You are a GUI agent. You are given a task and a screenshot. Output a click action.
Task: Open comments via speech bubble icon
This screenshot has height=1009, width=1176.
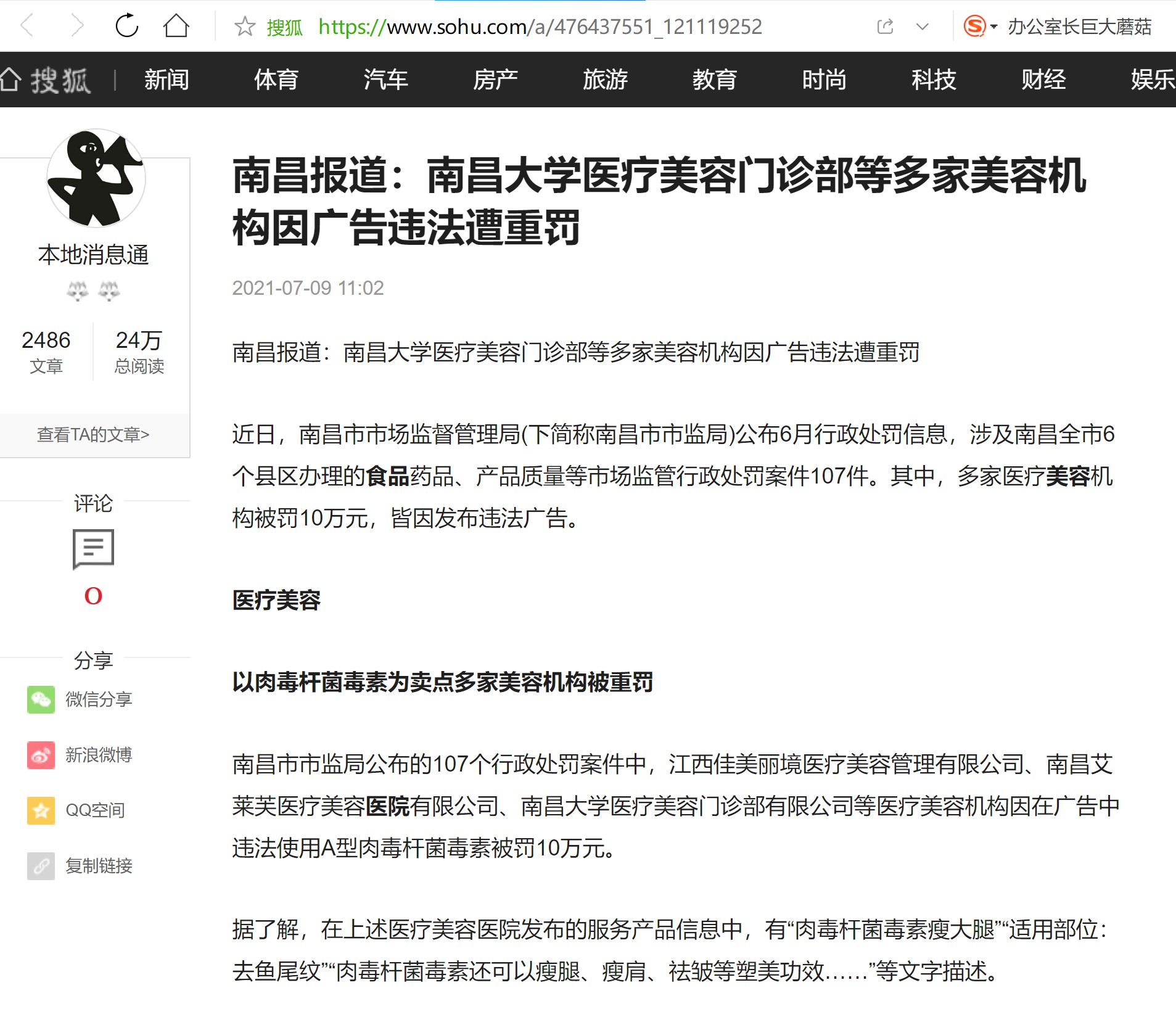pyautogui.click(x=93, y=549)
